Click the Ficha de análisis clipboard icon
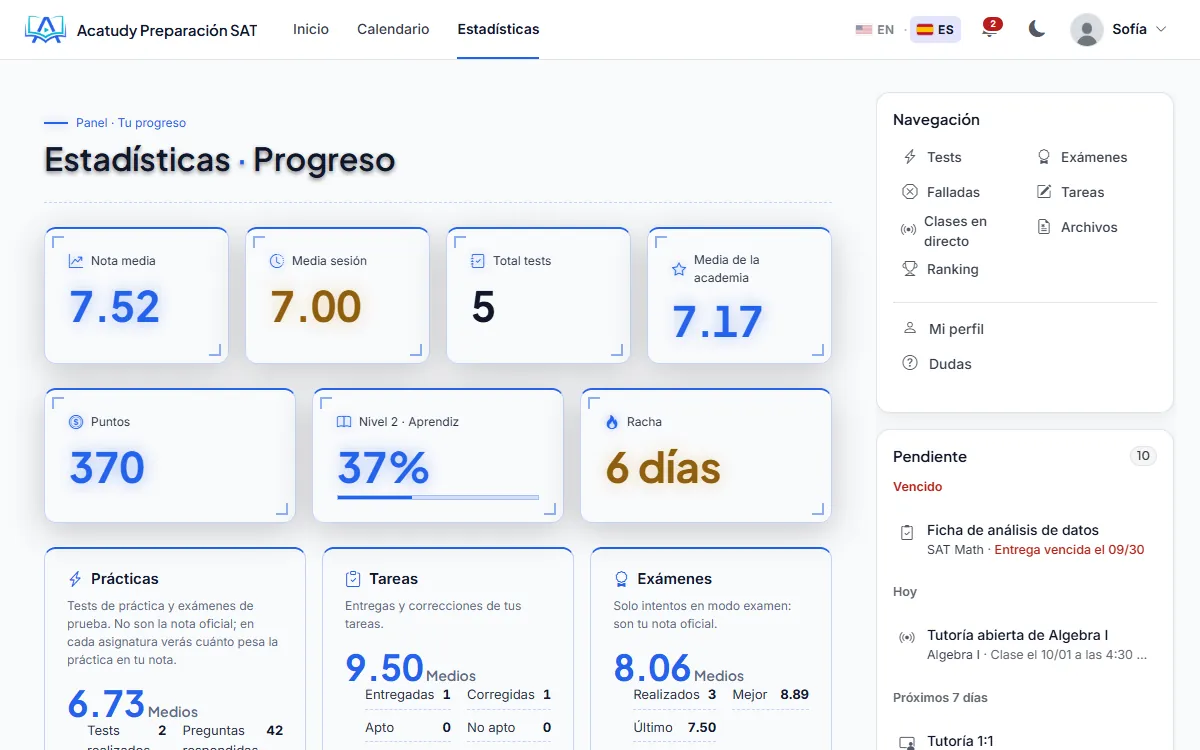This screenshot has width=1200, height=750. [x=907, y=532]
